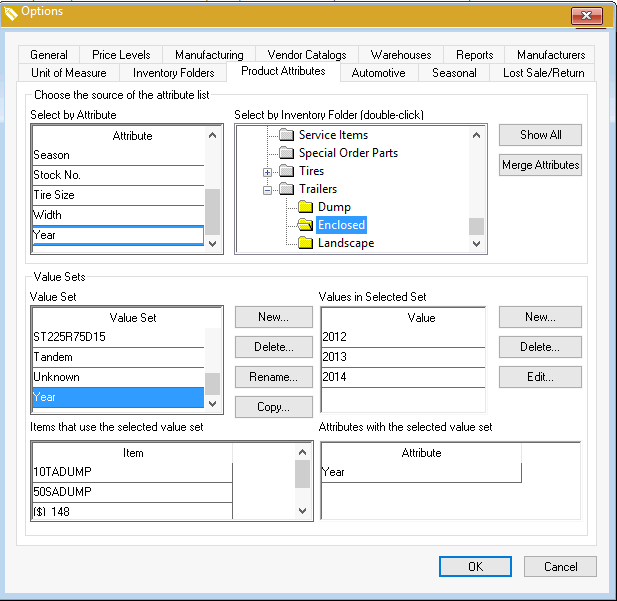
Task: Select the Service Items tree label
Action: 333,135
